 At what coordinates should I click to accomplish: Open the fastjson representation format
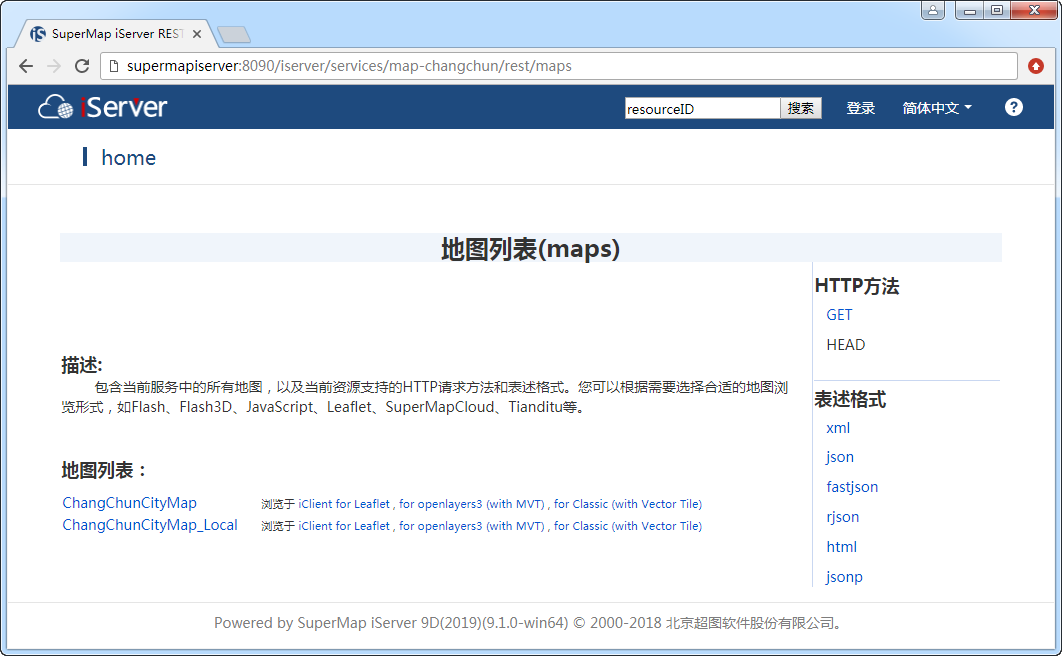[852, 487]
